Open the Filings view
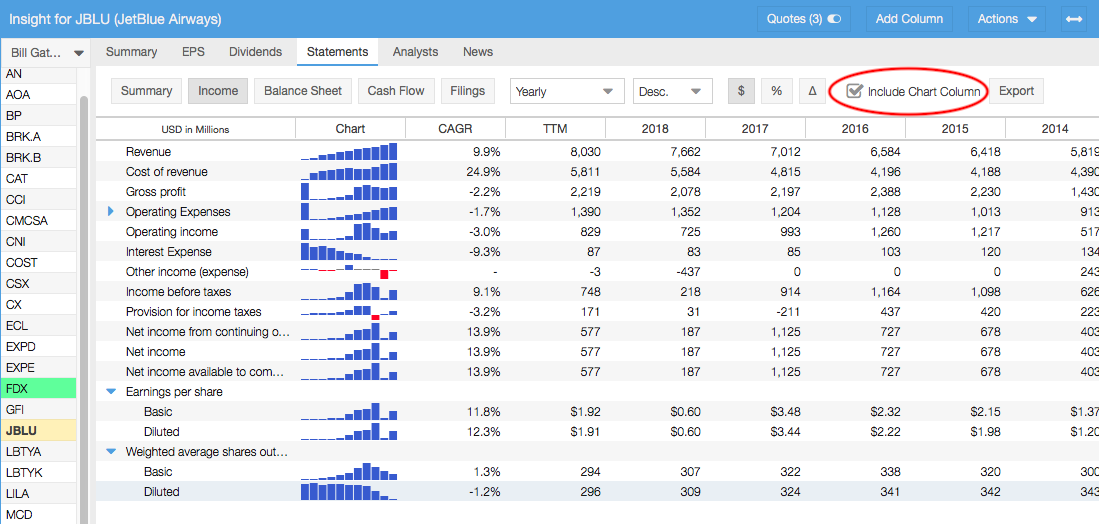Viewport: 1099px width, 524px height. 467,91
